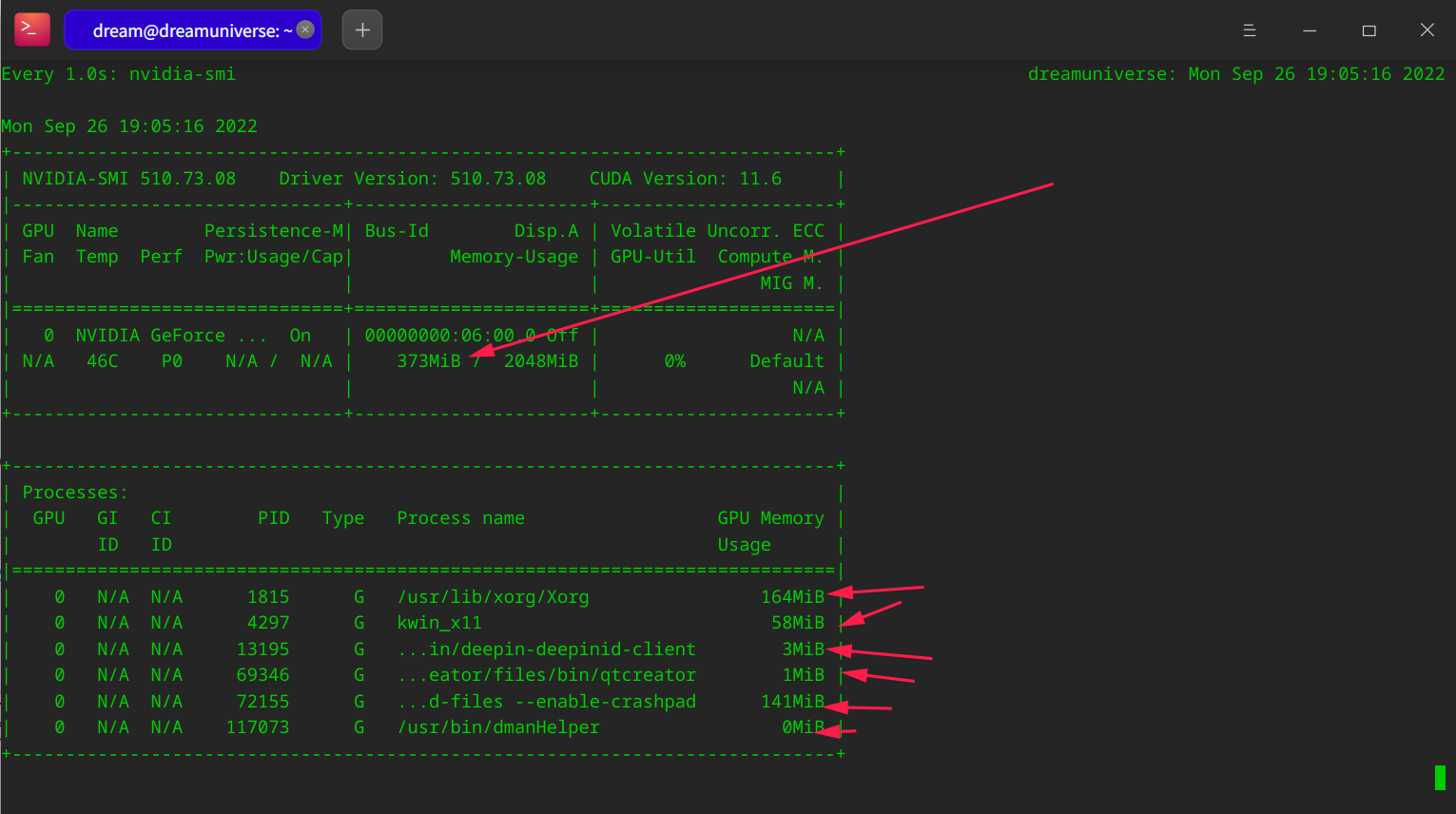
Task: Click the 'Every 1.0s: nvidia-smi' header
Action: click(x=119, y=74)
